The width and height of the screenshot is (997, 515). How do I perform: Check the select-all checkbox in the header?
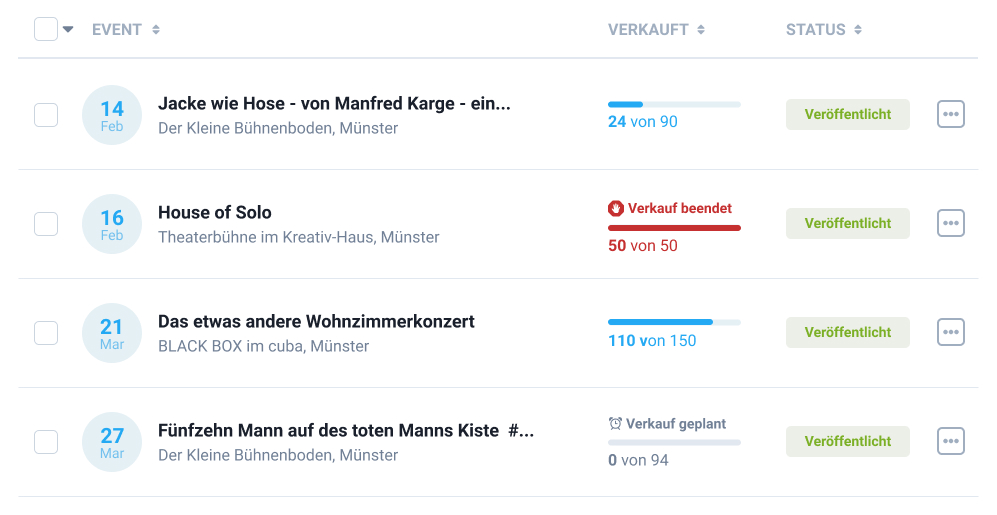(x=46, y=29)
